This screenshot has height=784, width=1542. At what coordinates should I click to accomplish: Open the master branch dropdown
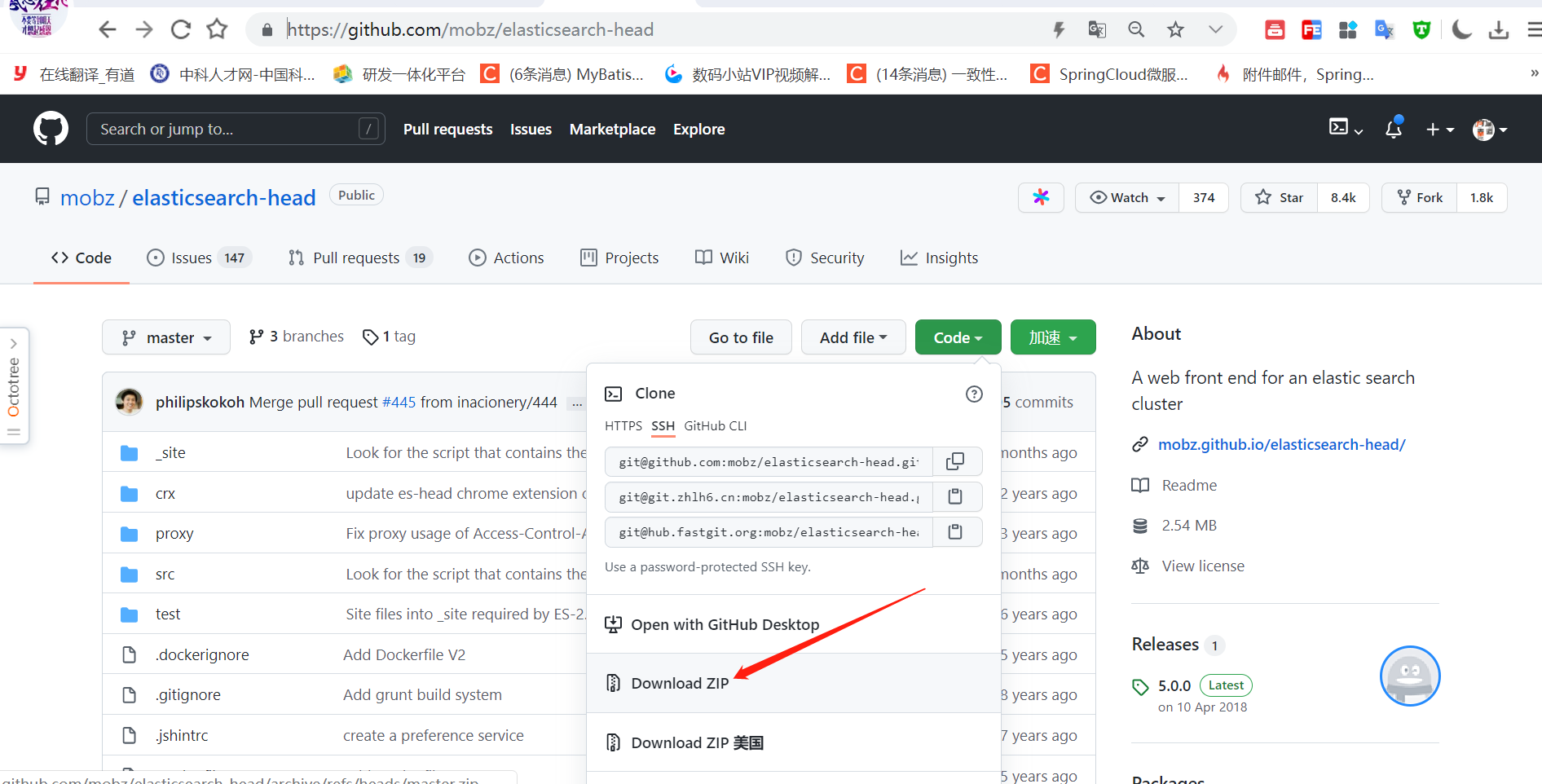(166, 337)
